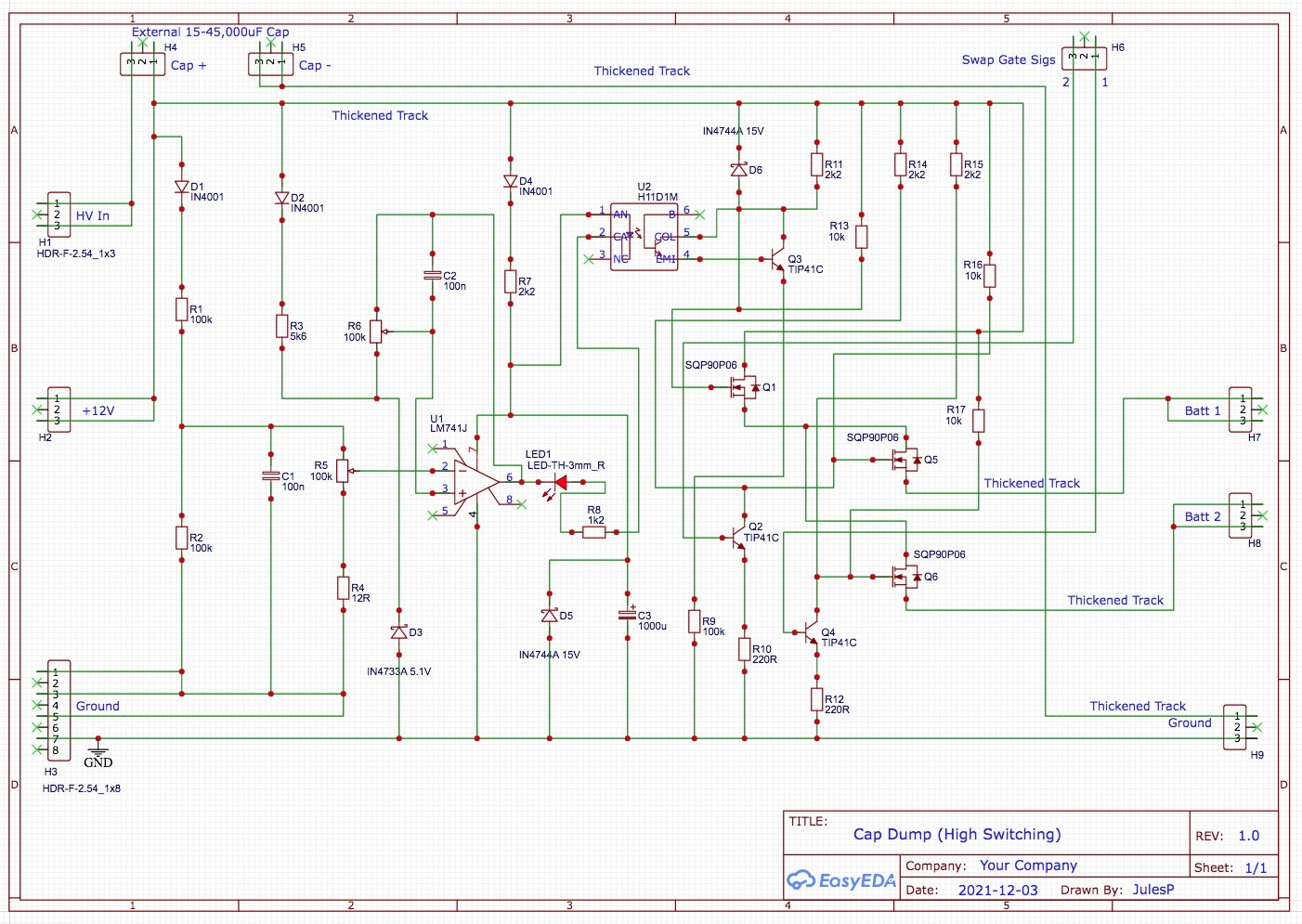Click the R6 100k potentiometer symbol
This screenshot has width=1302, height=924.
(x=376, y=332)
